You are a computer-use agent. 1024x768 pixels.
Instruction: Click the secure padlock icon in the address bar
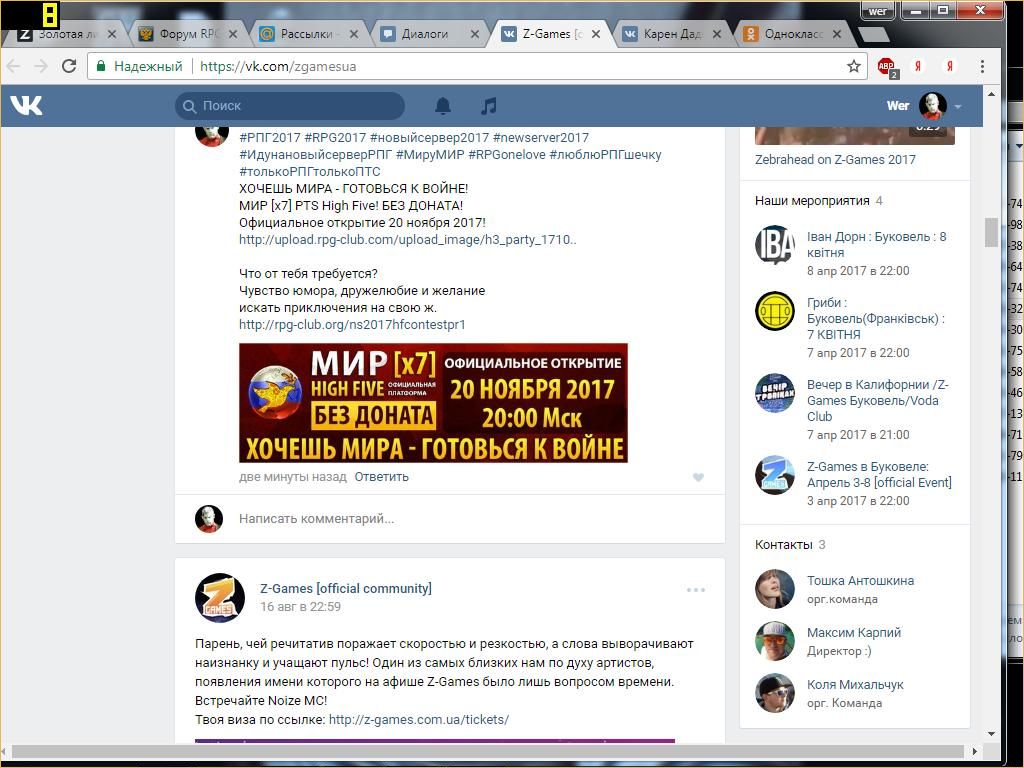(x=101, y=66)
